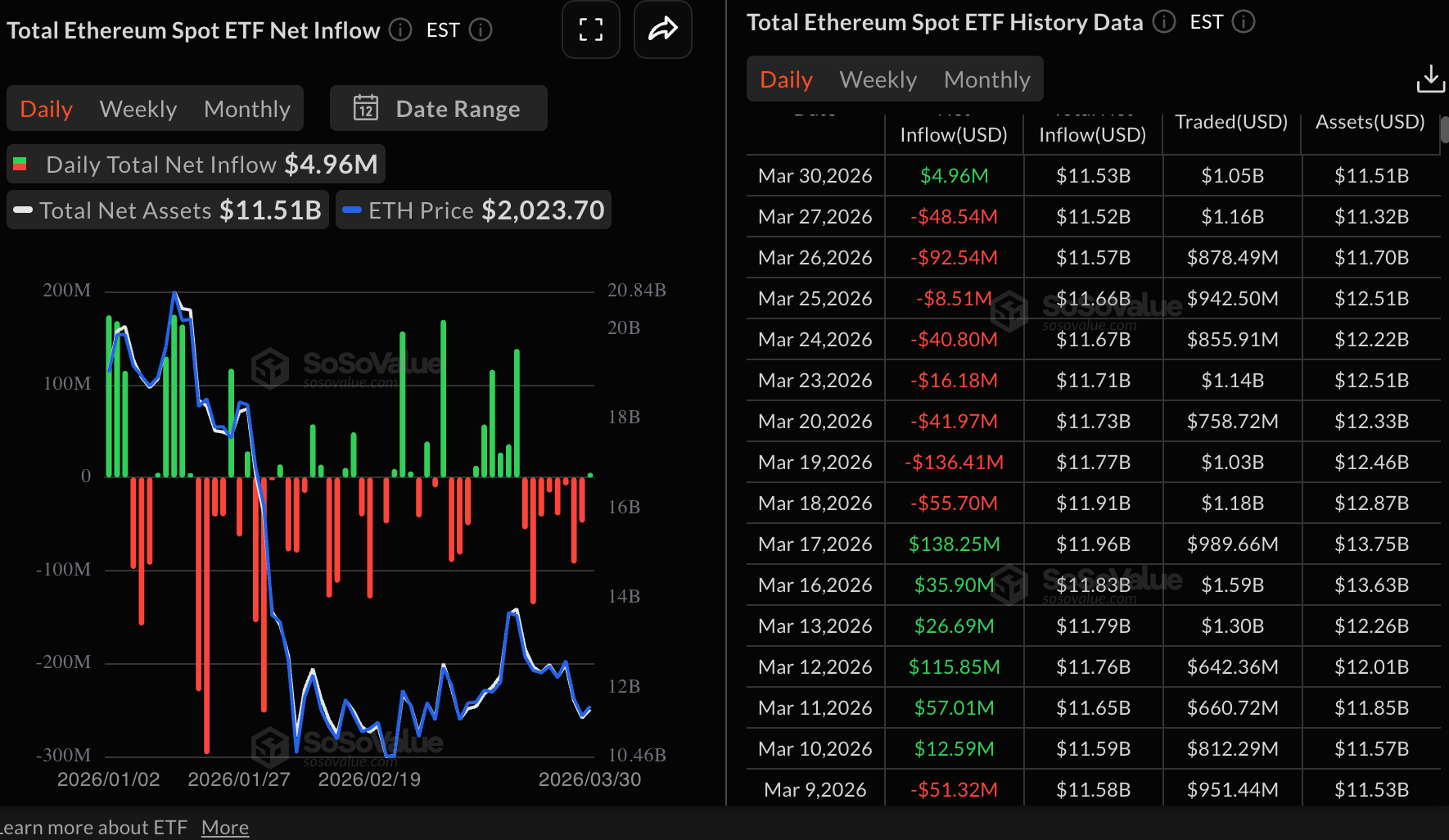
Task: Click the Mar 30,2026 table row
Action: (x=1093, y=176)
